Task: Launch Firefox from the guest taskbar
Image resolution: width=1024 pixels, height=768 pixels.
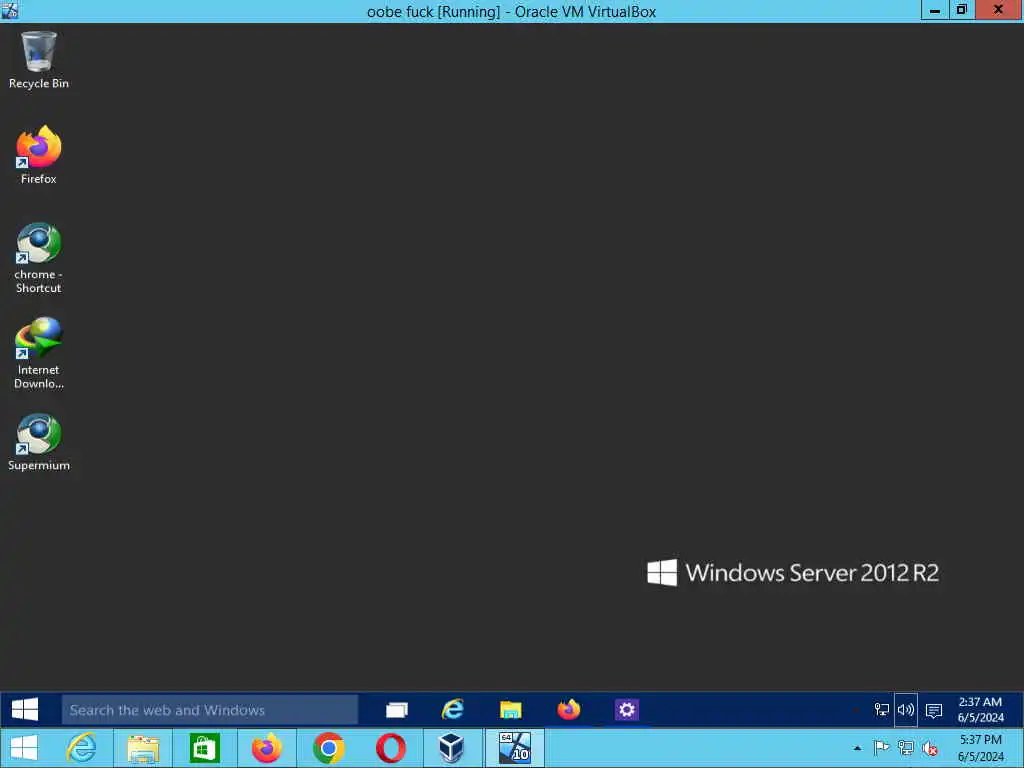Action: pyautogui.click(x=569, y=710)
